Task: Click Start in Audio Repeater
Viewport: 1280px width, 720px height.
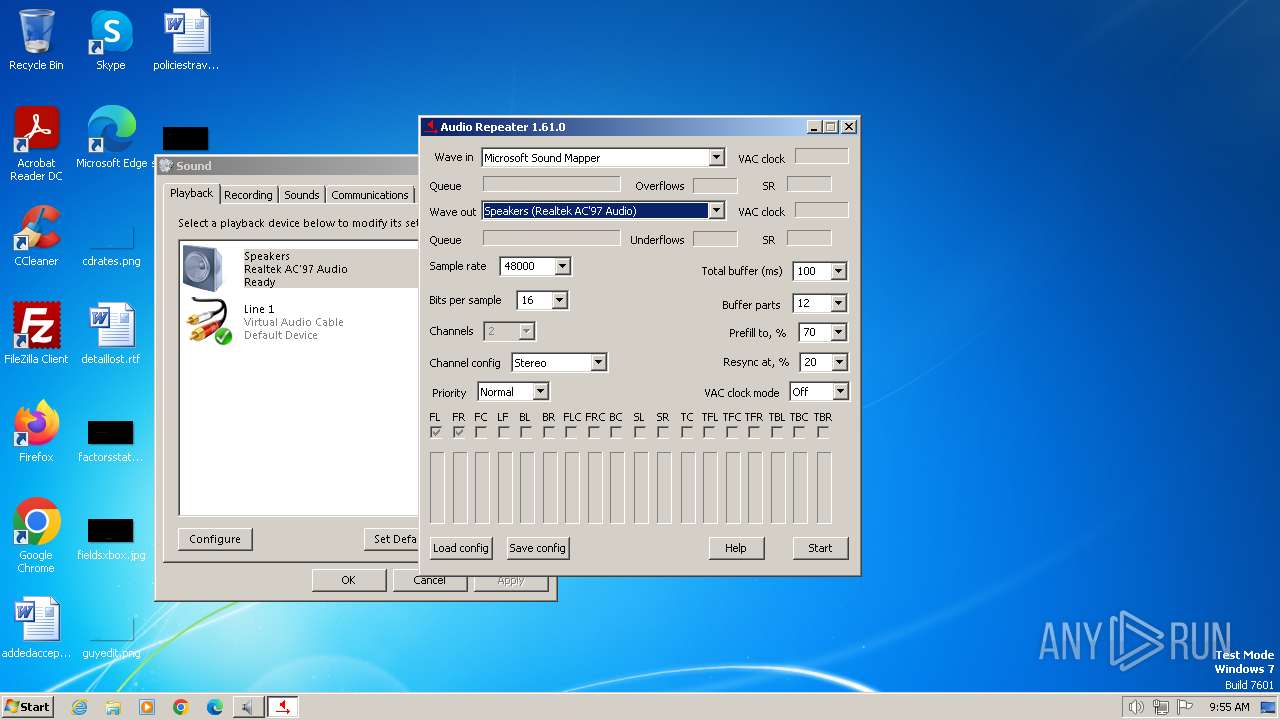Action: click(x=820, y=548)
